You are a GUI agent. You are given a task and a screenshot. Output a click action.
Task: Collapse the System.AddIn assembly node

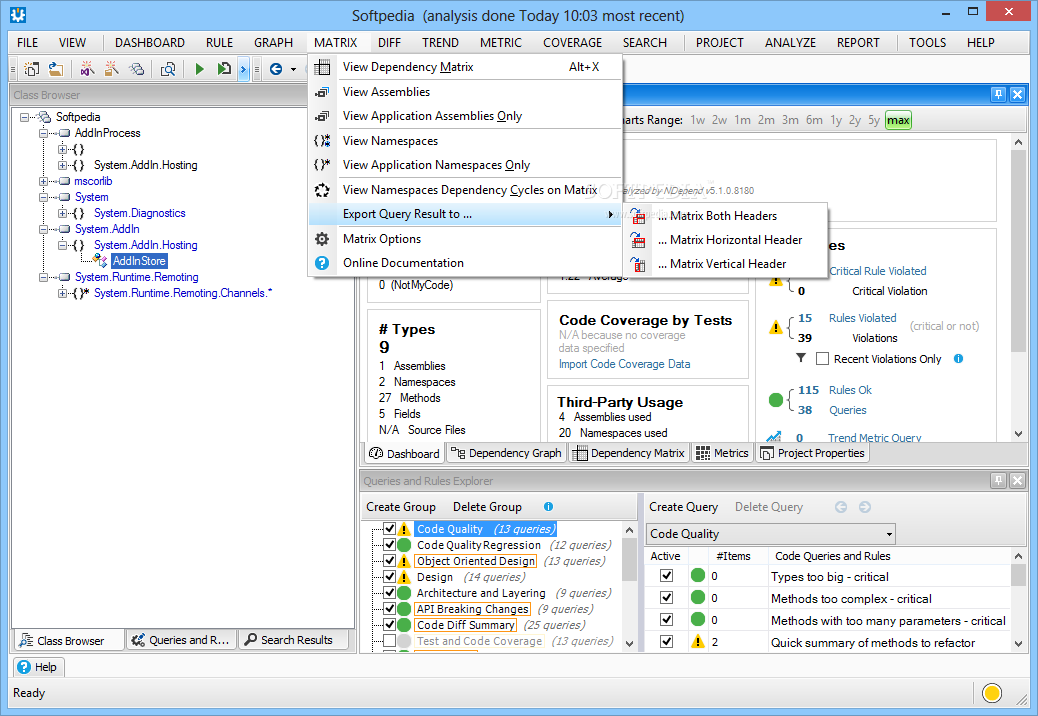(43, 229)
